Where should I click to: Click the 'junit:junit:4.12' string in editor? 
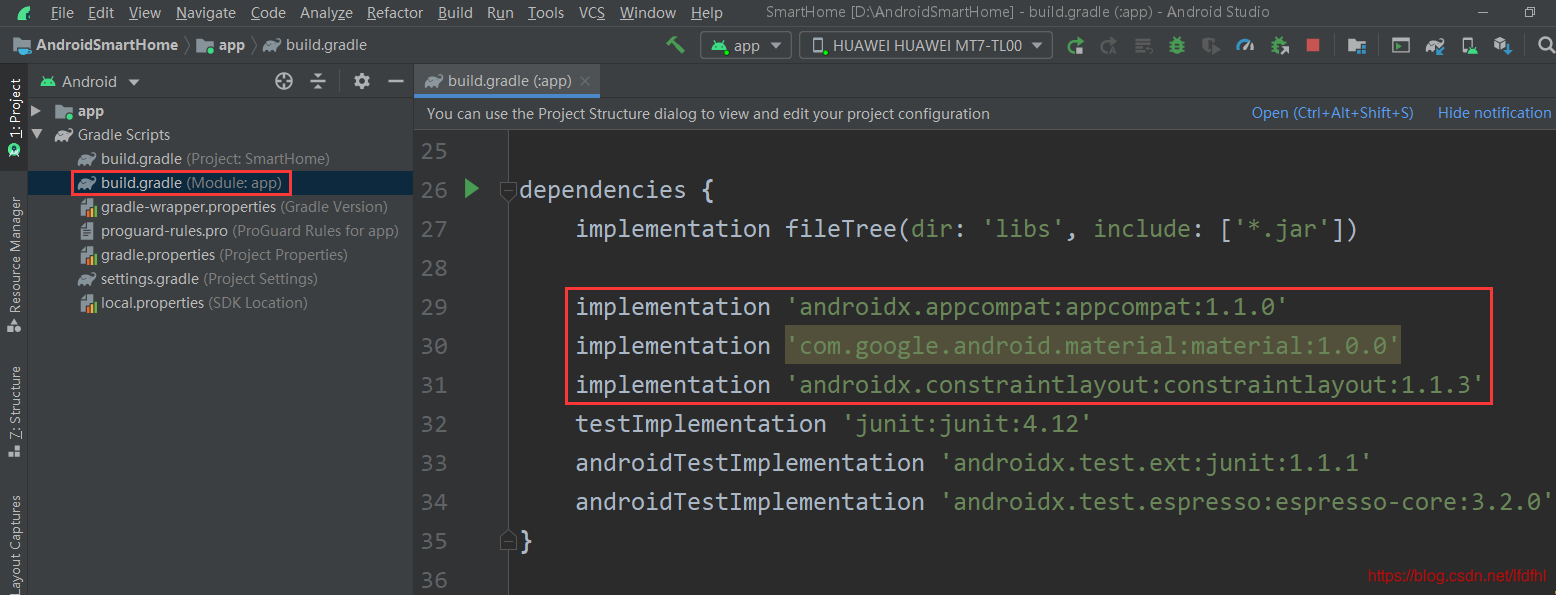click(967, 424)
